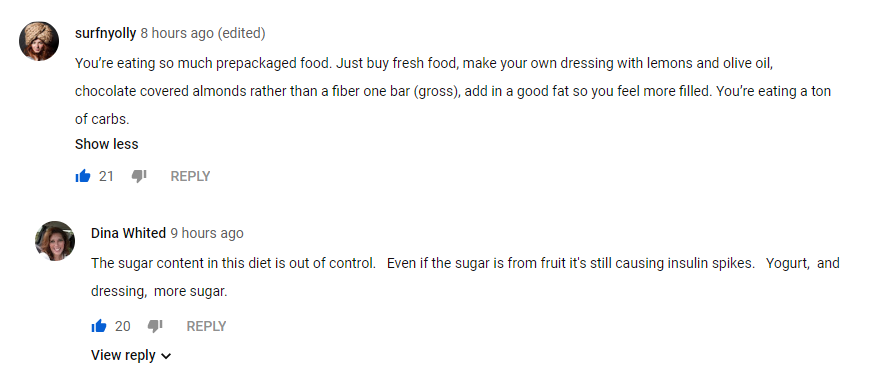Click the 21 likes count
This screenshot has width=879, height=379.
click(107, 177)
